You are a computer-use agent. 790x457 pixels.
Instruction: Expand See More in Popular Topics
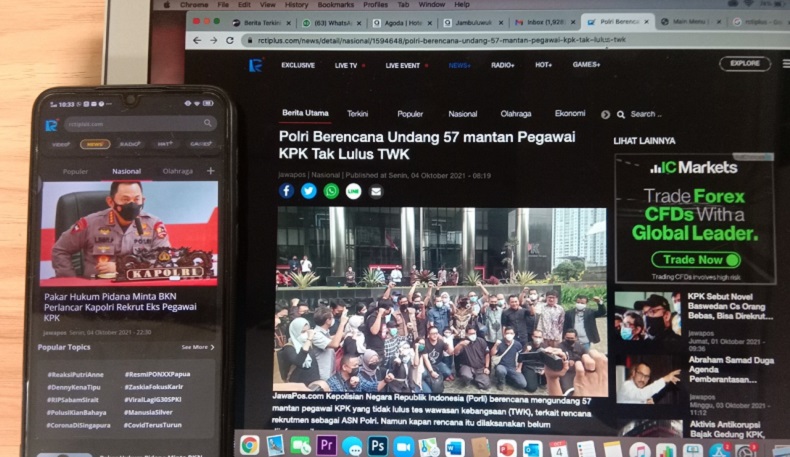tap(198, 347)
